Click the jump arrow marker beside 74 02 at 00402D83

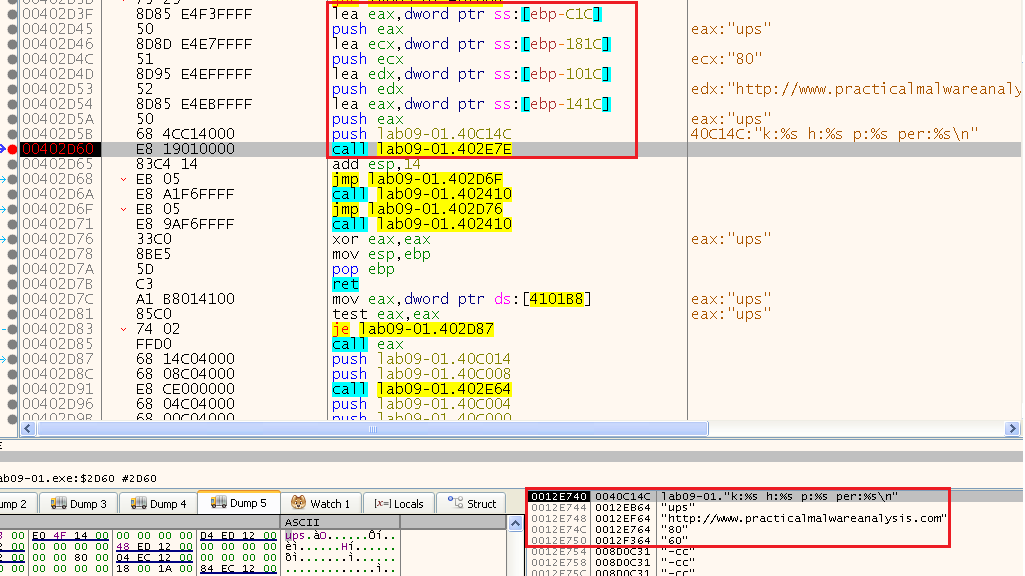(122, 329)
